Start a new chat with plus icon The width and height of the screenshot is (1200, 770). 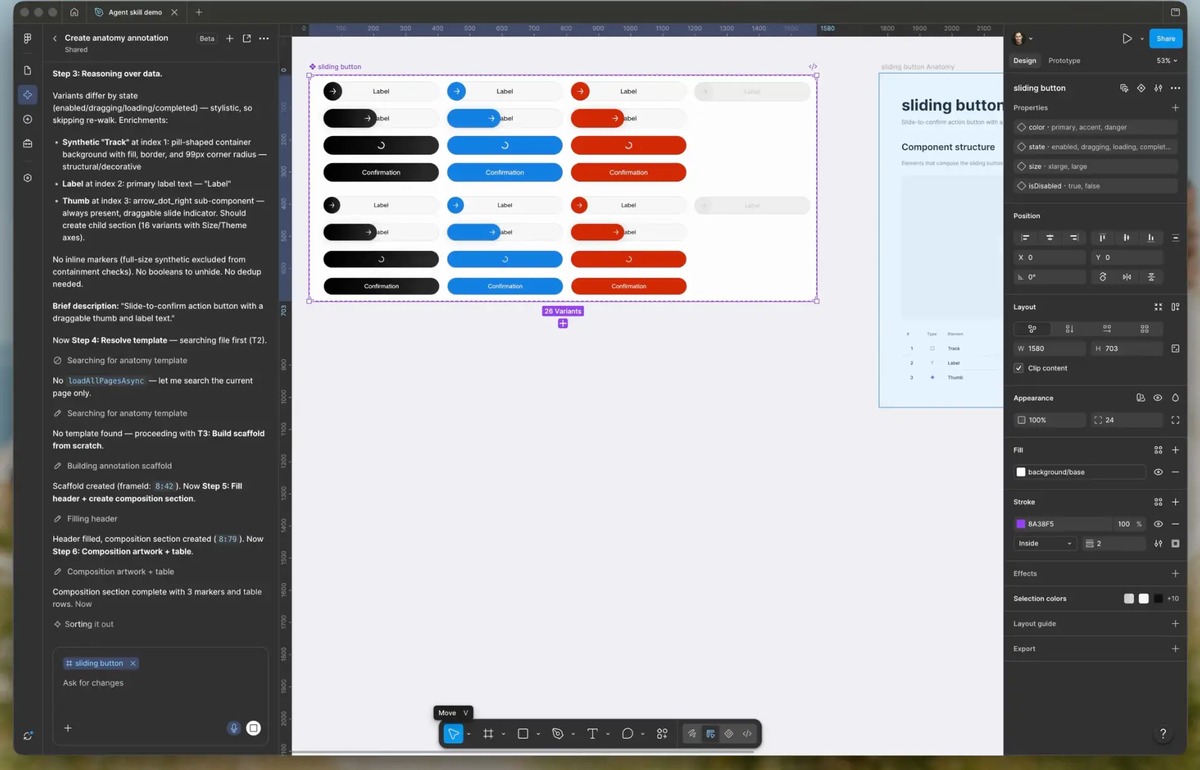(229, 38)
